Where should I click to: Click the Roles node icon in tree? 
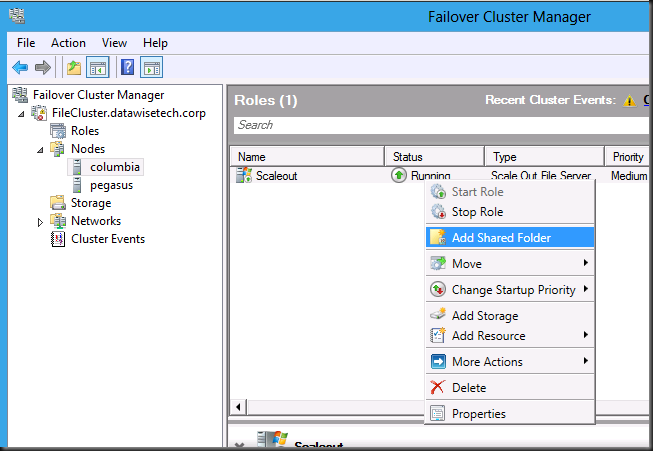tap(58, 131)
